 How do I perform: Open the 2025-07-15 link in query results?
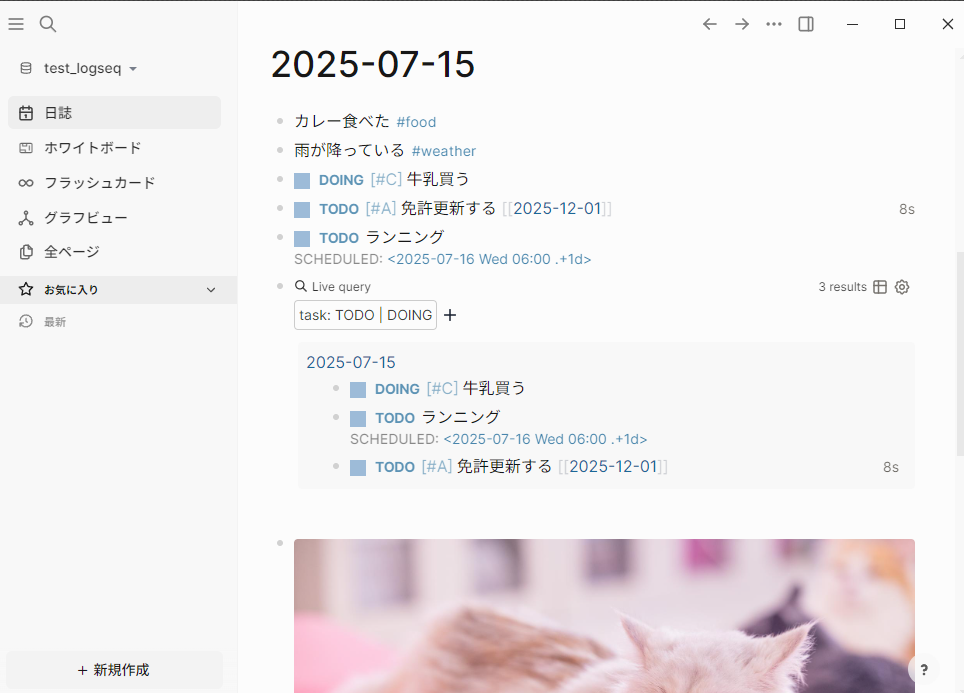[x=350, y=362]
